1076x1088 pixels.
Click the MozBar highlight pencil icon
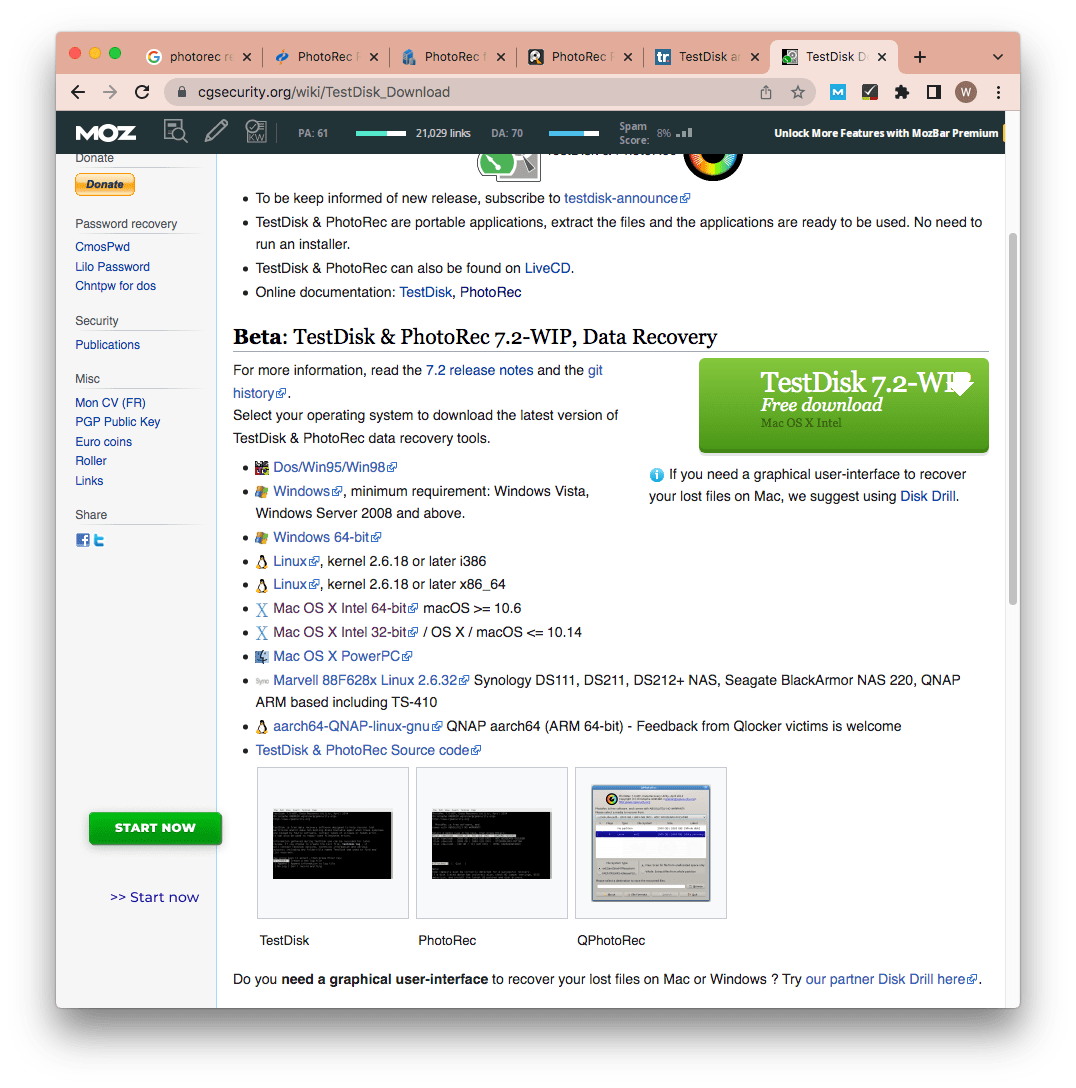pos(216,130)
